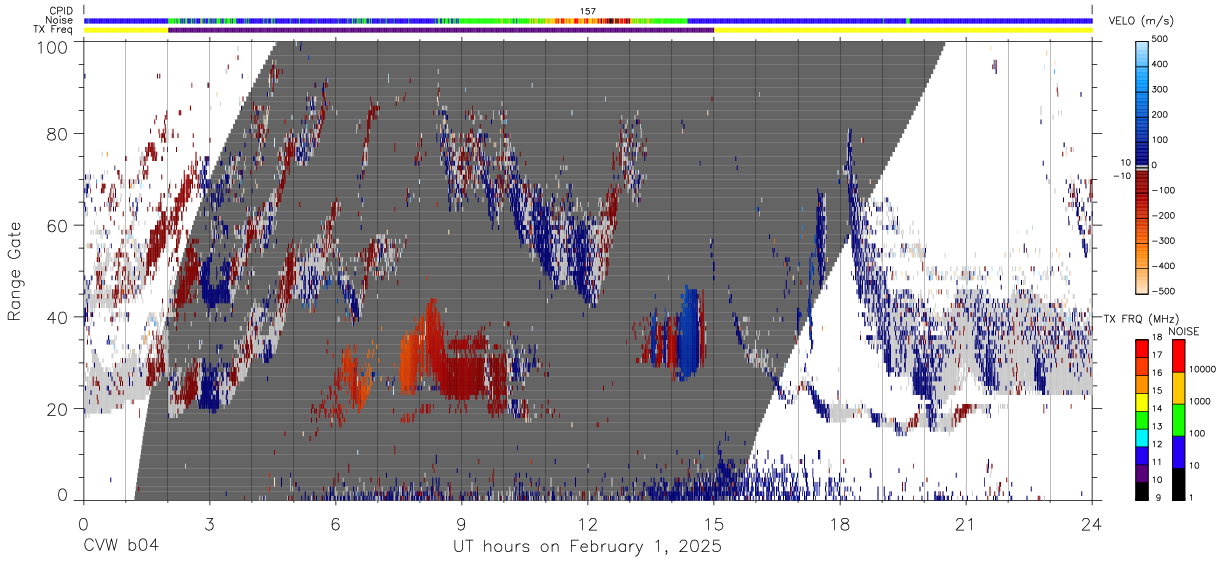Image resolution: width=1228 pixels, height=567 pixels.
Task: Click the '40' tick on the Range Gate axis
Action: [57, 317]
